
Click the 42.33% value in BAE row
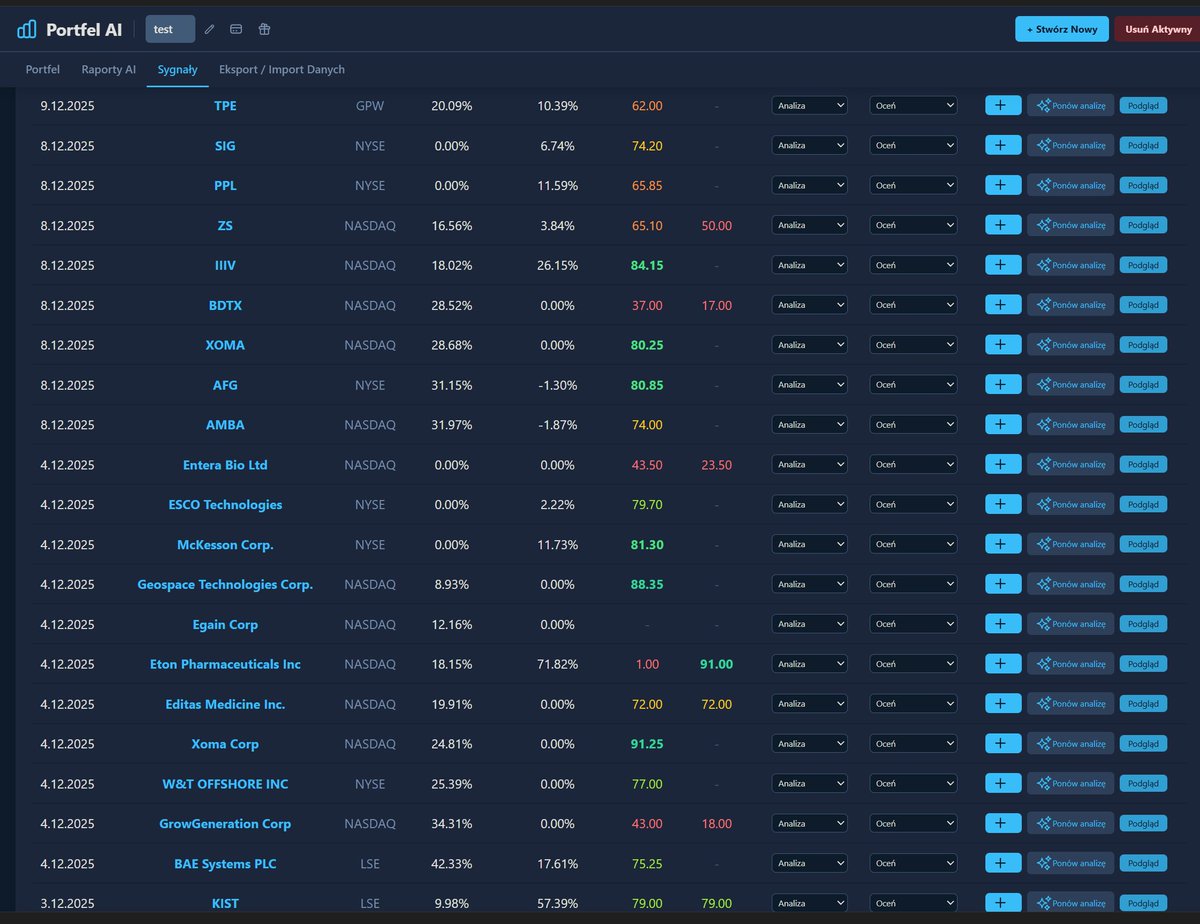451,864
